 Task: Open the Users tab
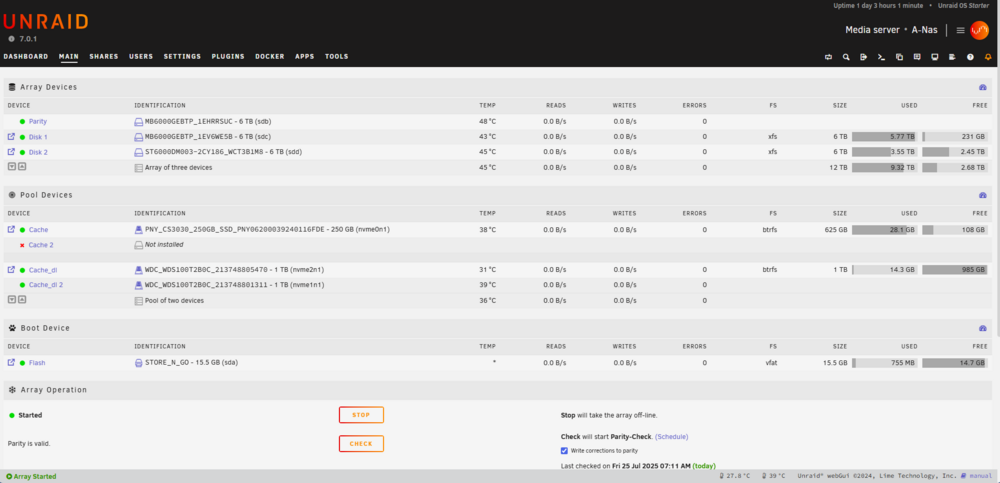coord(141,57)
